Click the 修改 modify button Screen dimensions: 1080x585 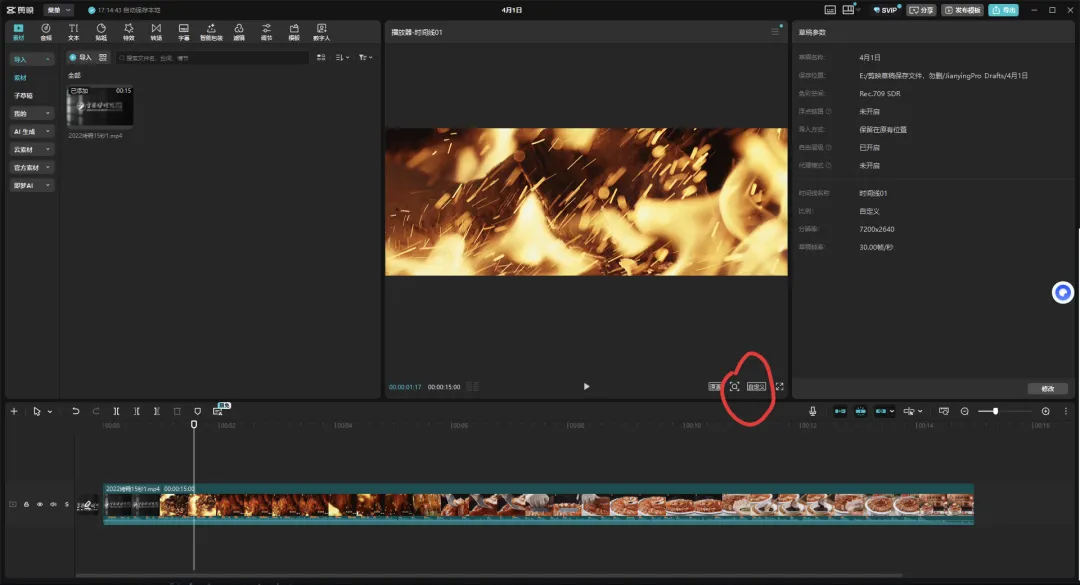tap(1048, 389)
